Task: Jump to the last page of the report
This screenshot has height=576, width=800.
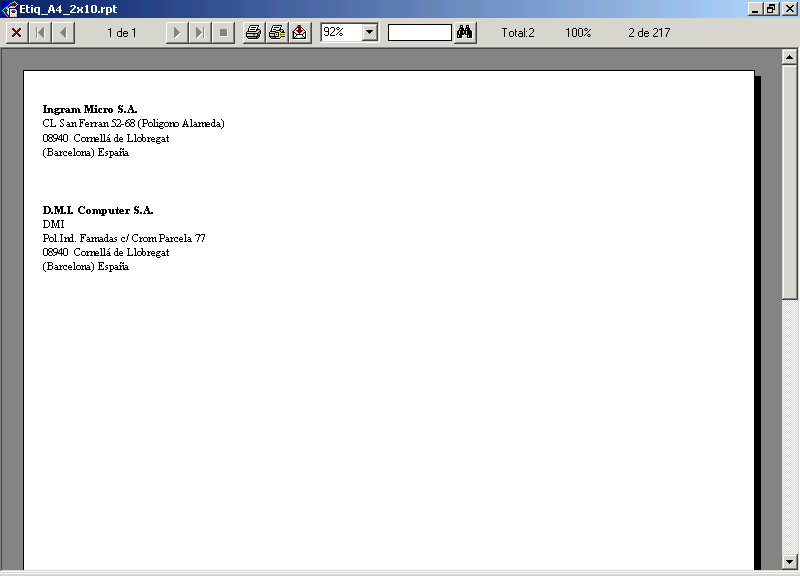Action: pyautogui.click(x=200, y=33)
